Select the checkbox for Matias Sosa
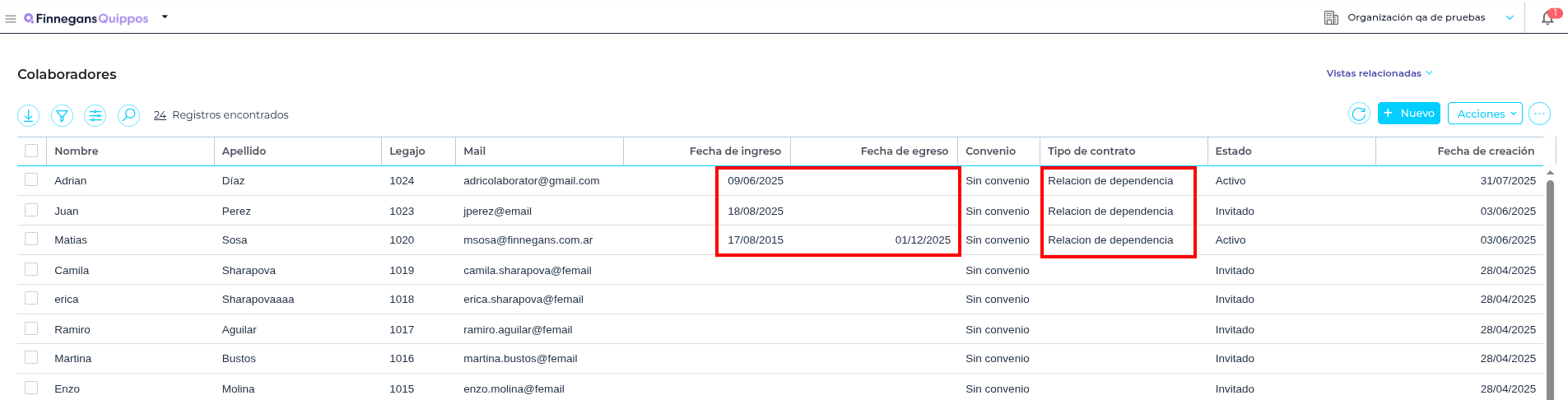The image size is (1568, 400). click(x=31, y=240)
